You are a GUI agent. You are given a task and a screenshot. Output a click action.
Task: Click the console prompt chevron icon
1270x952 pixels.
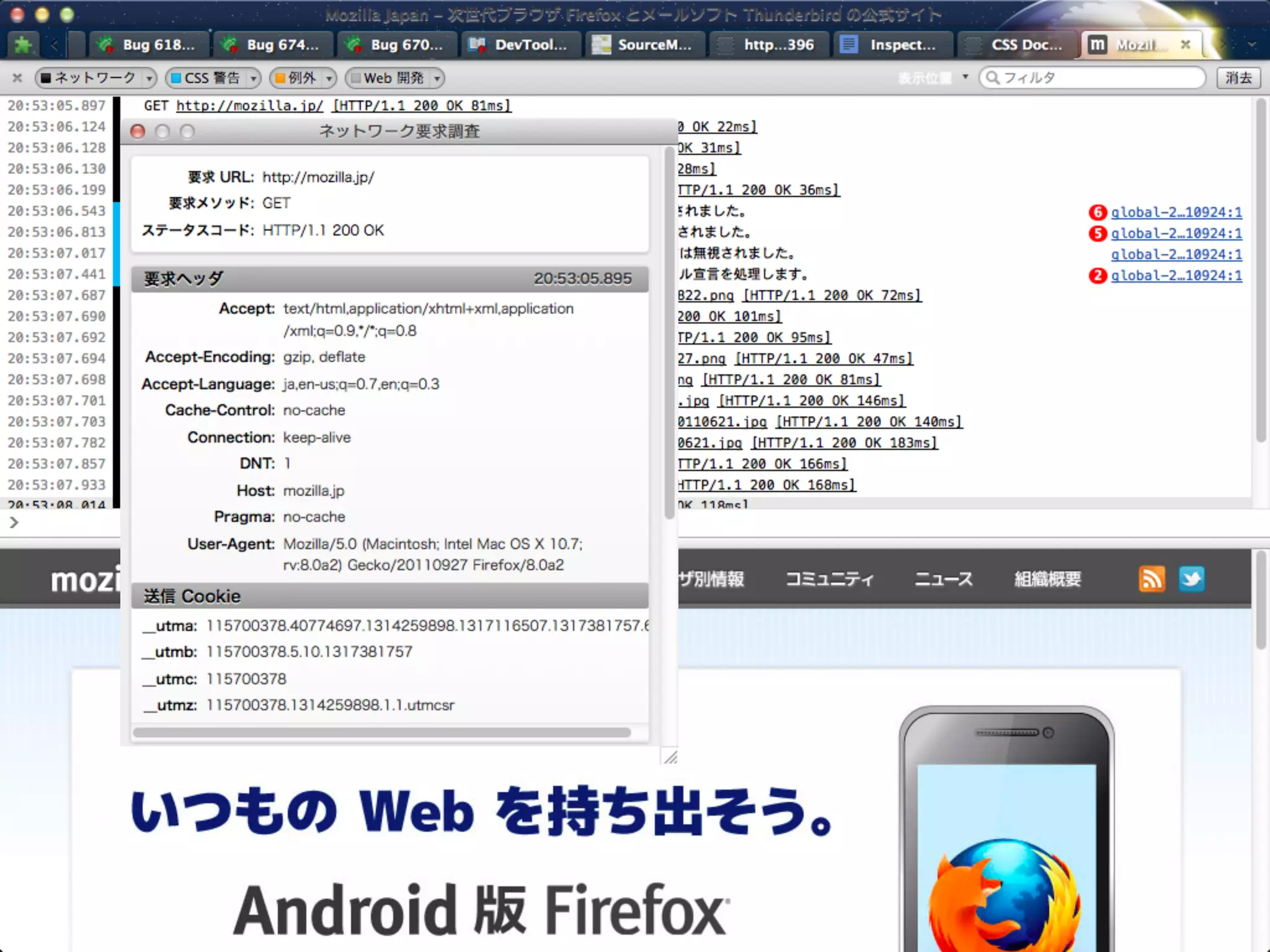point(14,522)
